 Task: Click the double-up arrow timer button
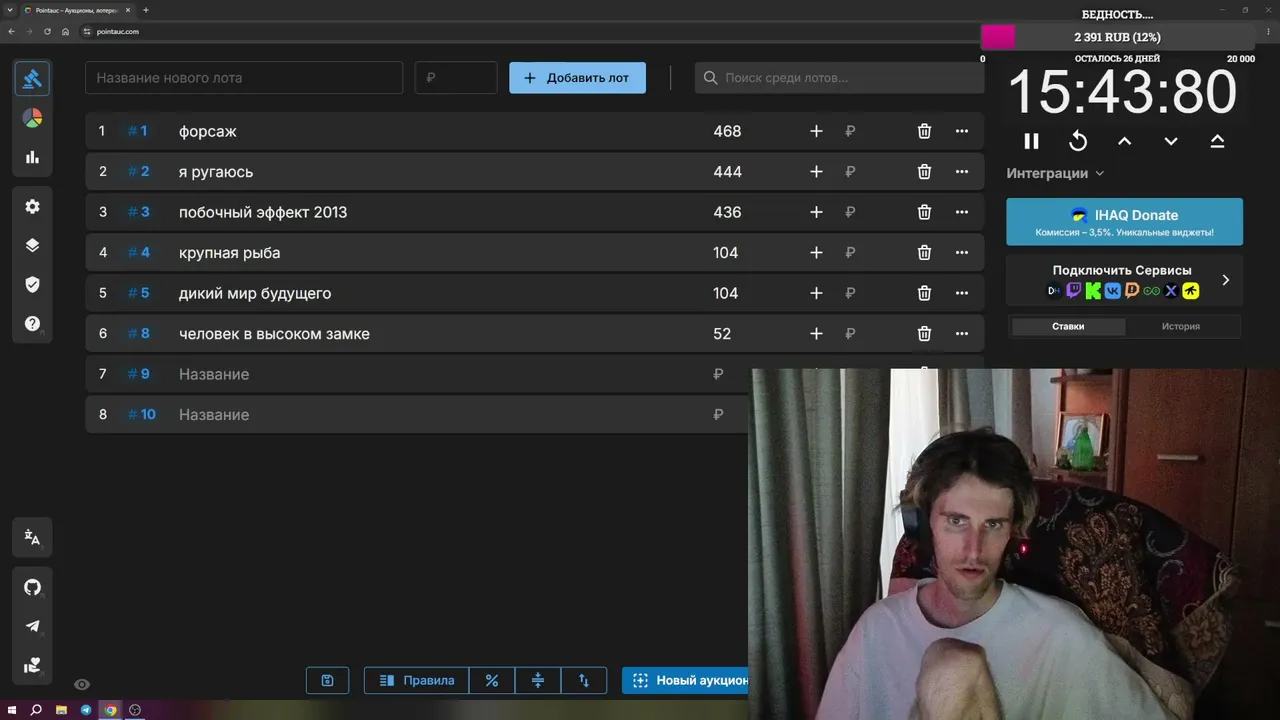[x=1217, y=141]
